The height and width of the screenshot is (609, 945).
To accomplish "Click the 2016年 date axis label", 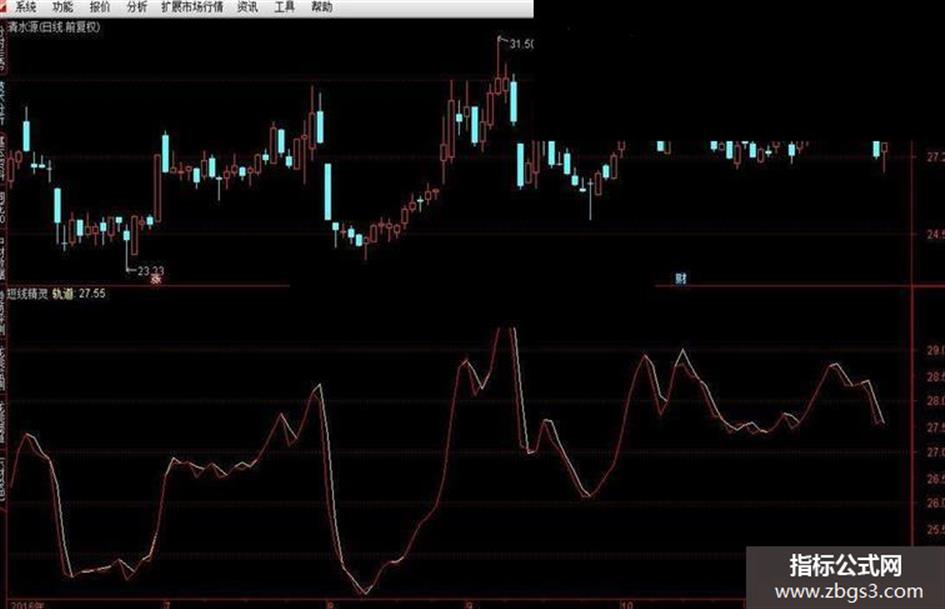I will coord(27,604).
